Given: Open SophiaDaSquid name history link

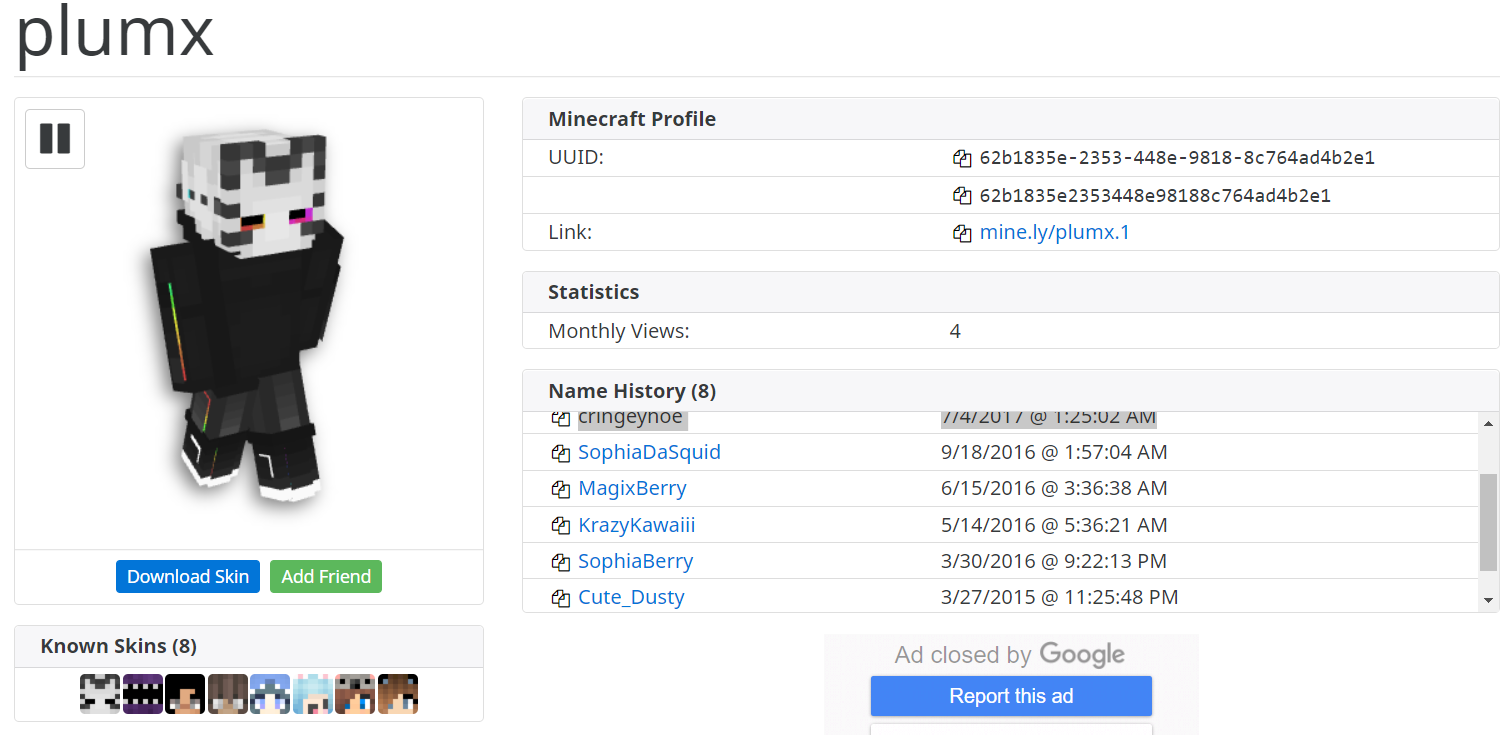Looking at the screenshot, I should [649, 452].
